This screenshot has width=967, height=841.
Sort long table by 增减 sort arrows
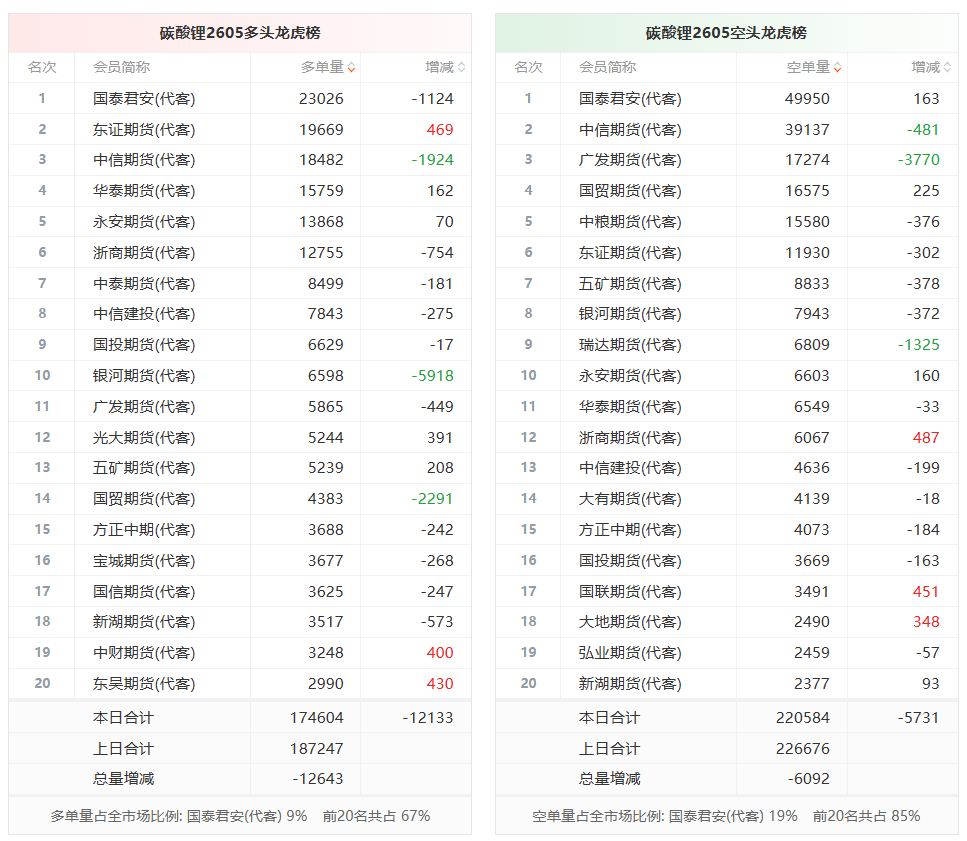461,68
